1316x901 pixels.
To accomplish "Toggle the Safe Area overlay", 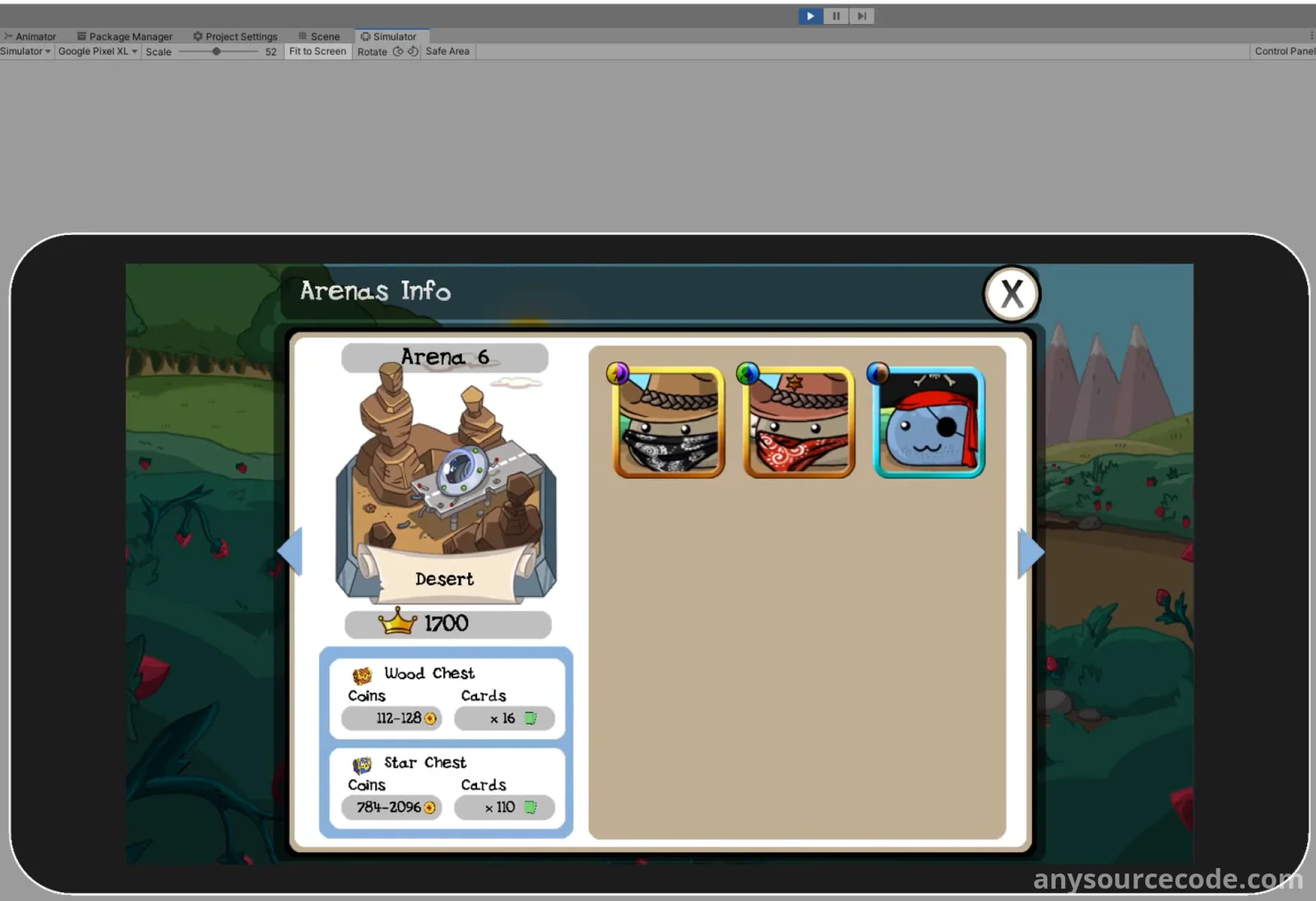I will (x=447, y=51).
